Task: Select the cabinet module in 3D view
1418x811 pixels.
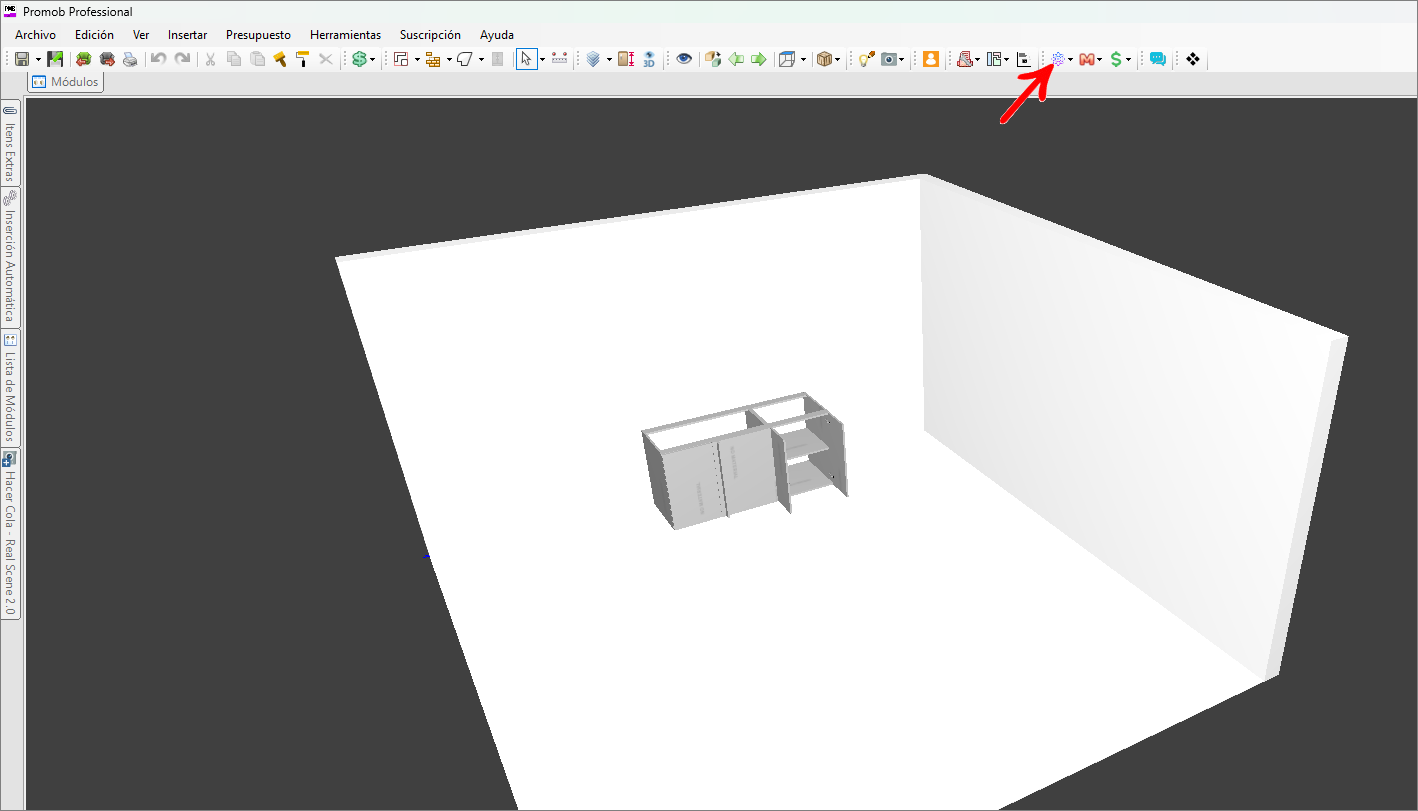Action: coord(742,460)
